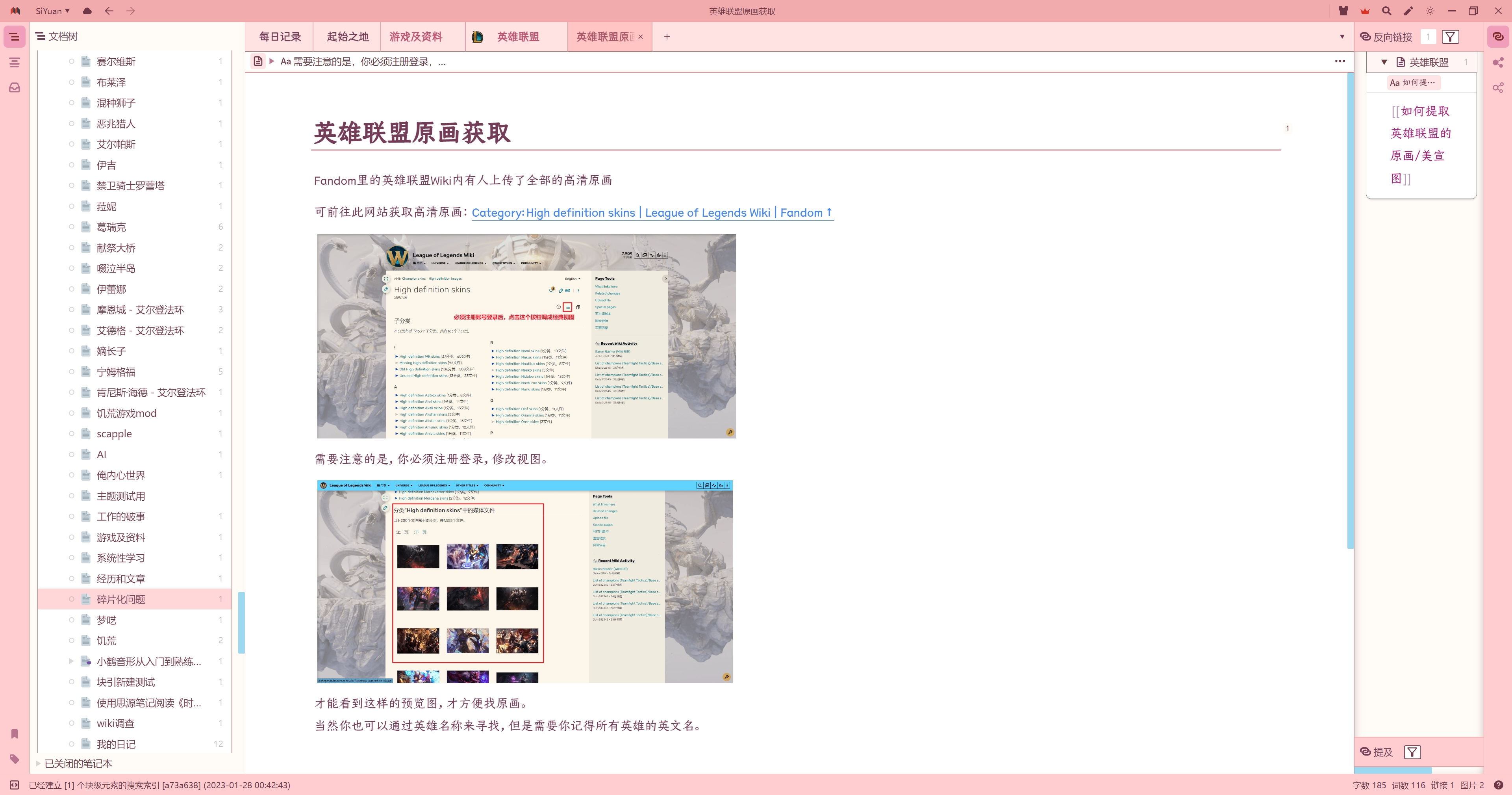Toggle the mentions filter button
The height and width of the screenshot is (795, 1512).
coord(1412,752)
